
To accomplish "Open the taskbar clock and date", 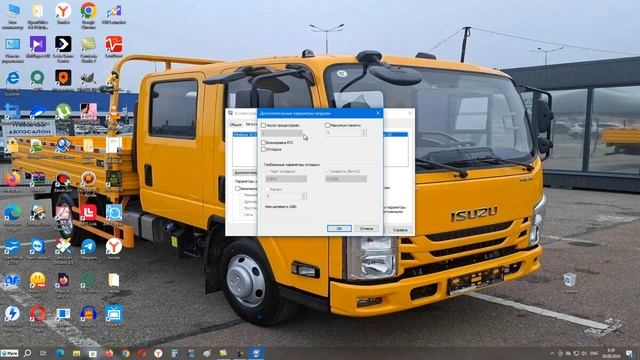I will 611,353.
